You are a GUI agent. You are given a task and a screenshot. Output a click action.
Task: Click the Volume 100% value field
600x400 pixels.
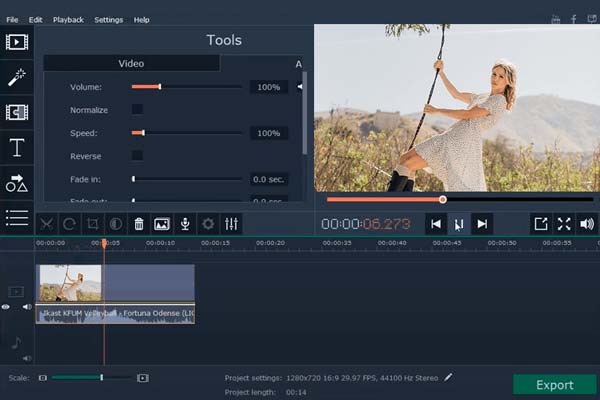coord(269,87)
